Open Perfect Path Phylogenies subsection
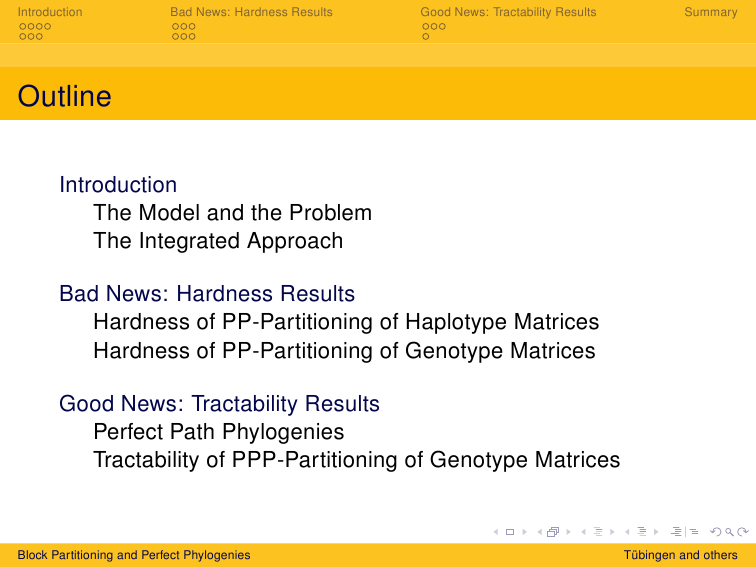This screenshot has height=567, width=756. [219, 432]
